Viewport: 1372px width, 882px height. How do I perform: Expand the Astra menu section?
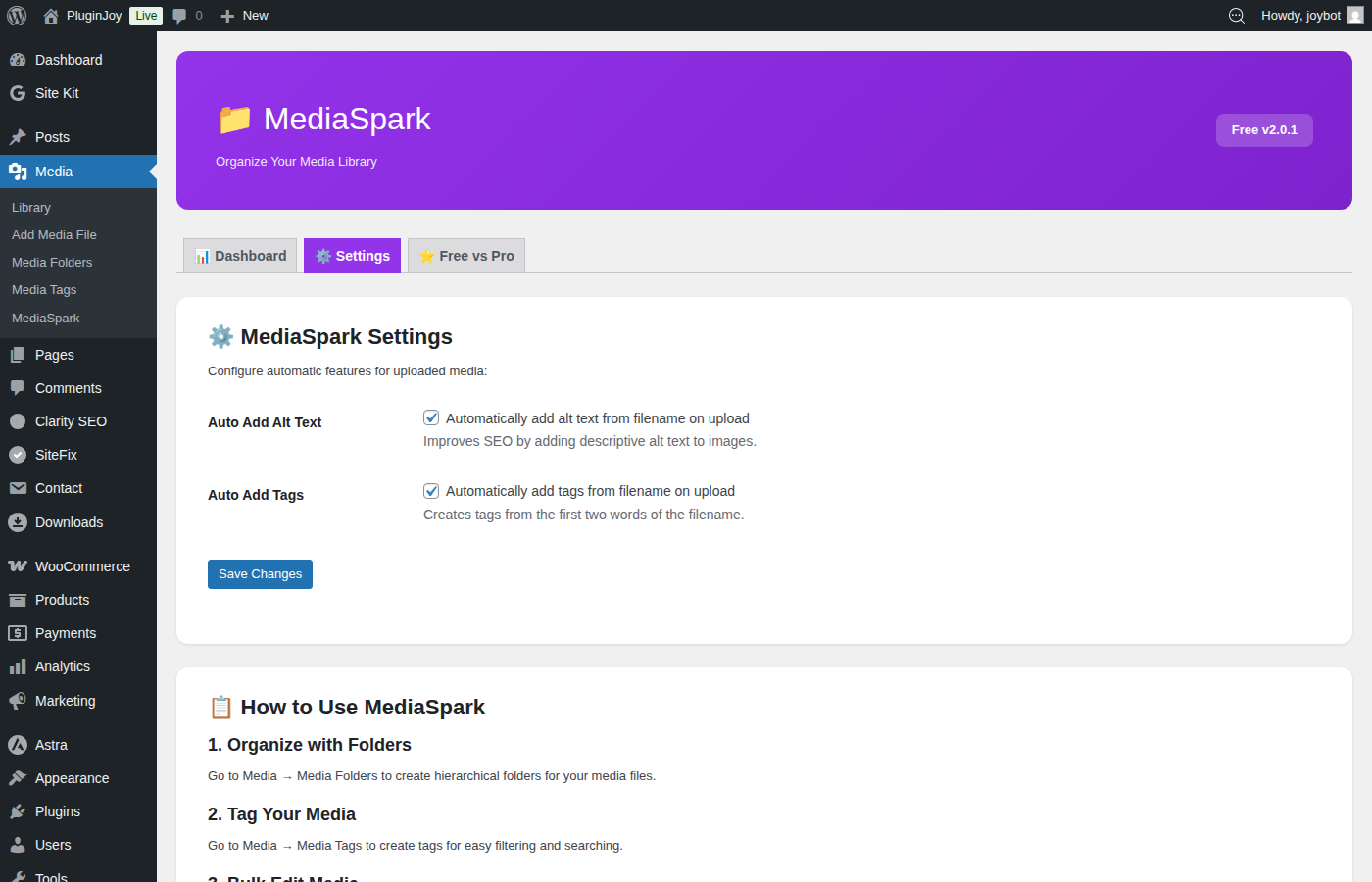(50, 744)
